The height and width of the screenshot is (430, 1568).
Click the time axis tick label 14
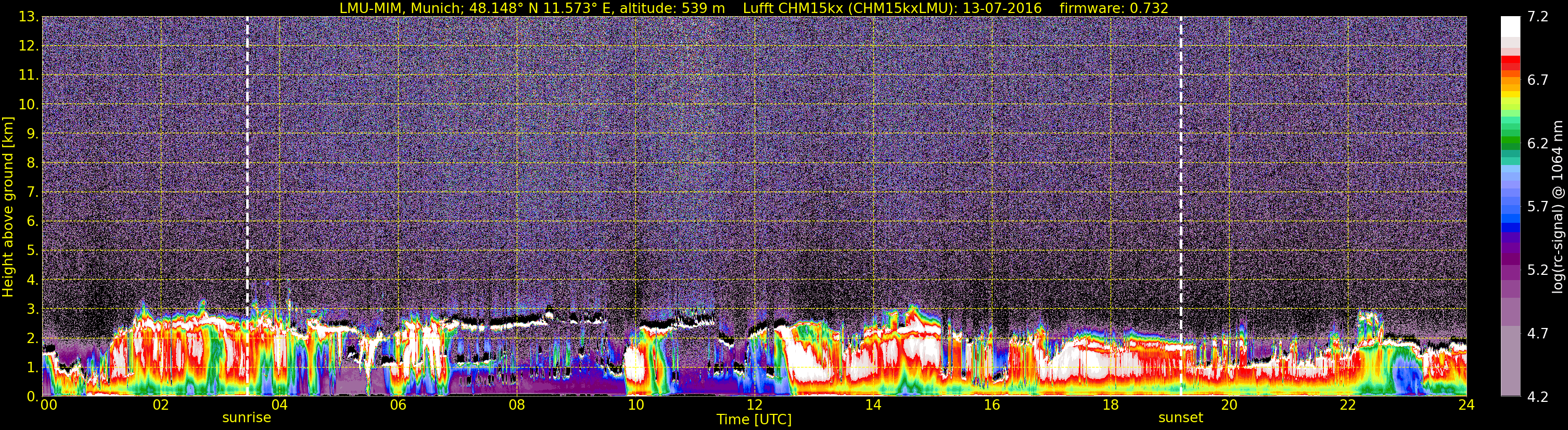(x=873, y=406)
